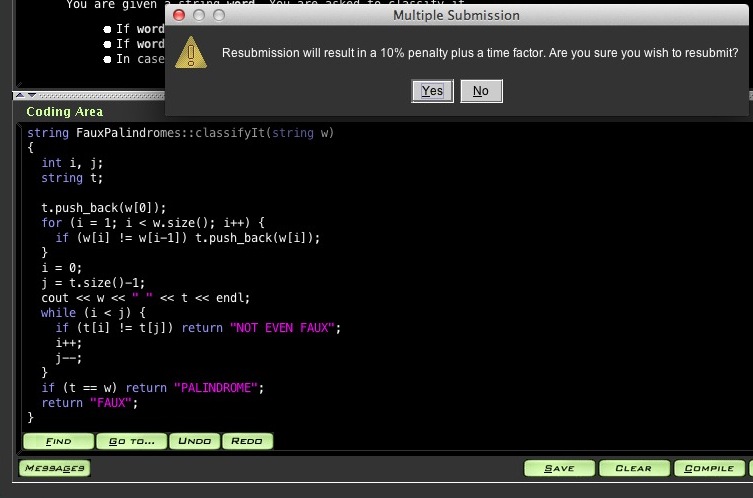Zoom the Multiple Submission dialog with the green button
This screenshot has width=753, height=498.
218,16
